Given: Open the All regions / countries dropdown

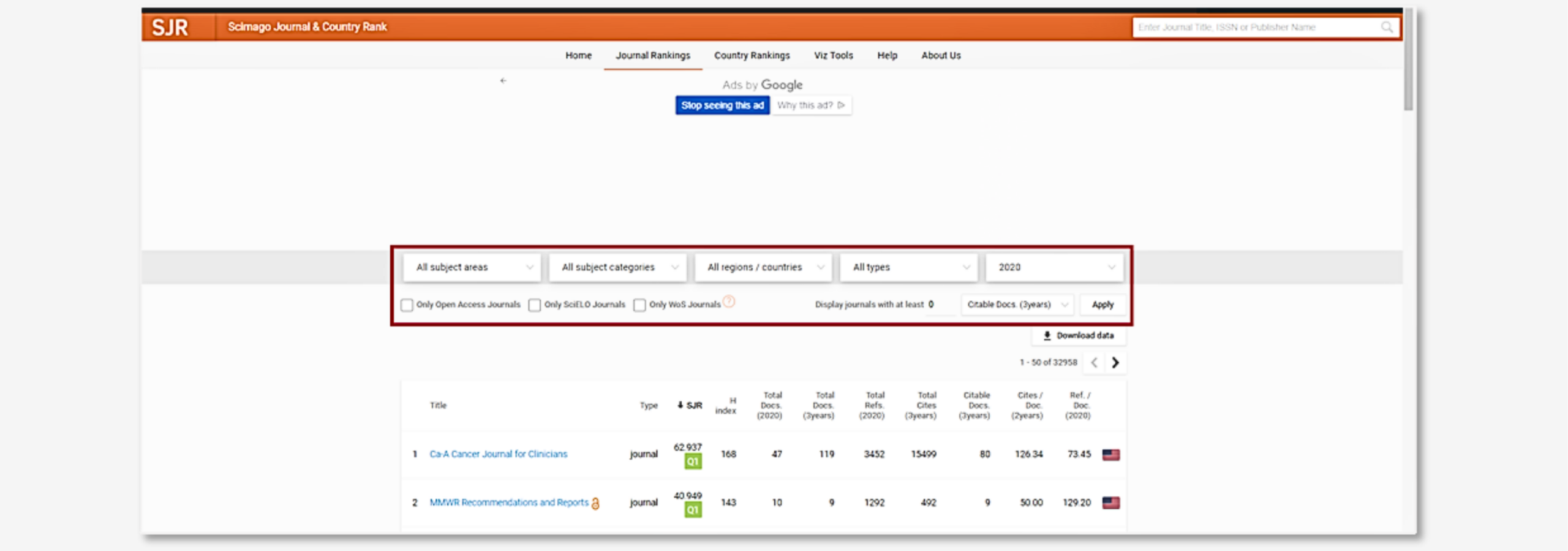Looking at the screenshot, I should click(763, 267).
